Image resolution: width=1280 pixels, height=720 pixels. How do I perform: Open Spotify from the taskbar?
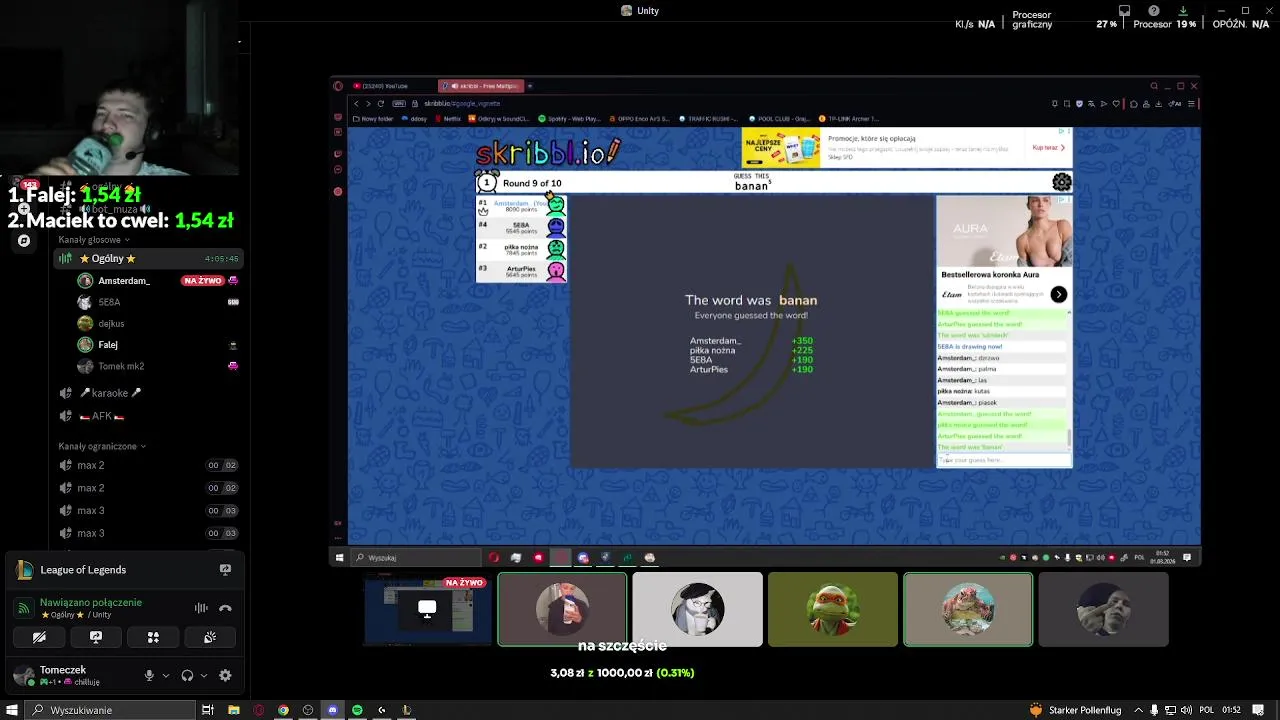357,710
